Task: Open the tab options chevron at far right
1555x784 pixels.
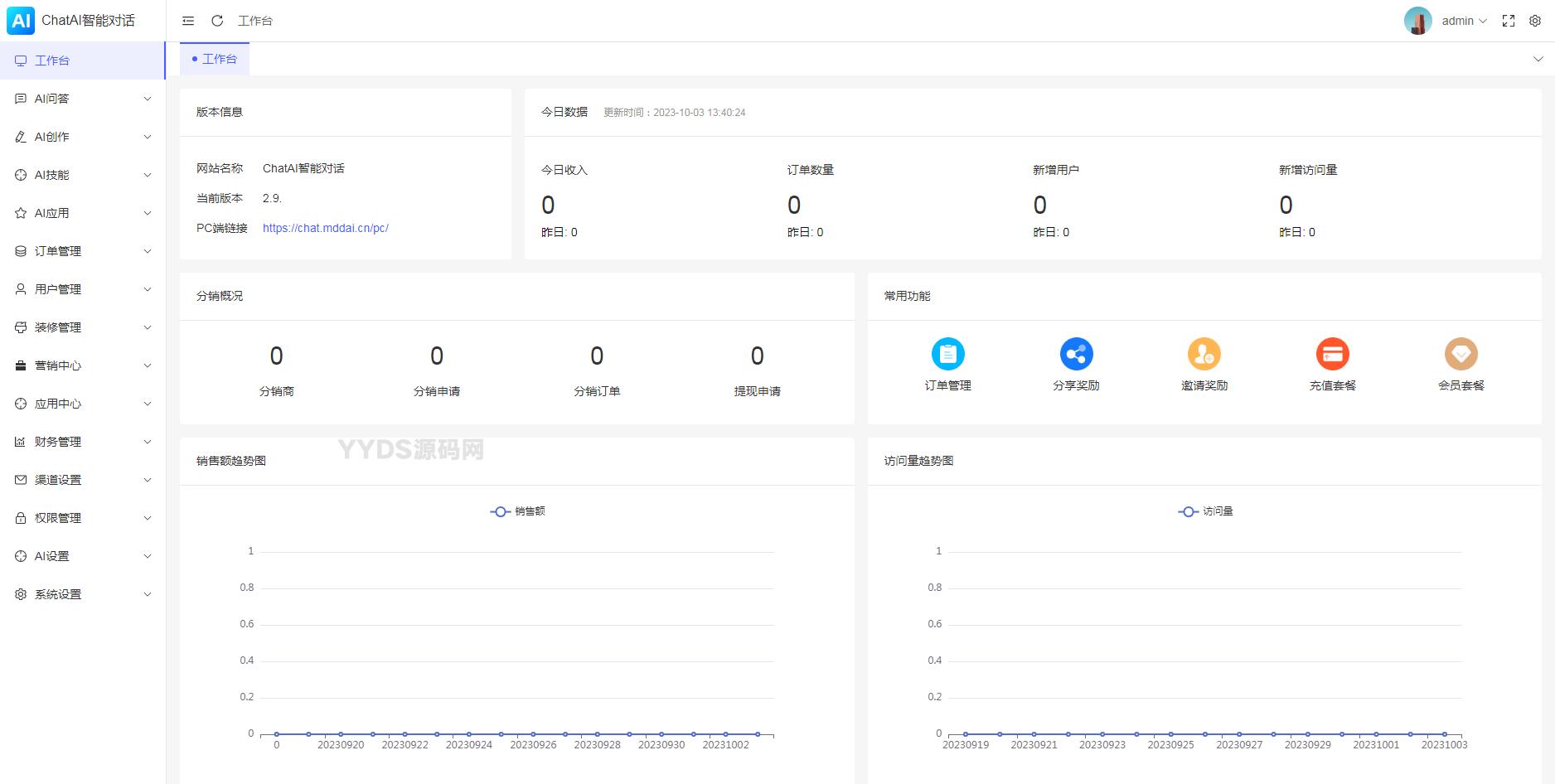Action: [x=1538, y=59]
